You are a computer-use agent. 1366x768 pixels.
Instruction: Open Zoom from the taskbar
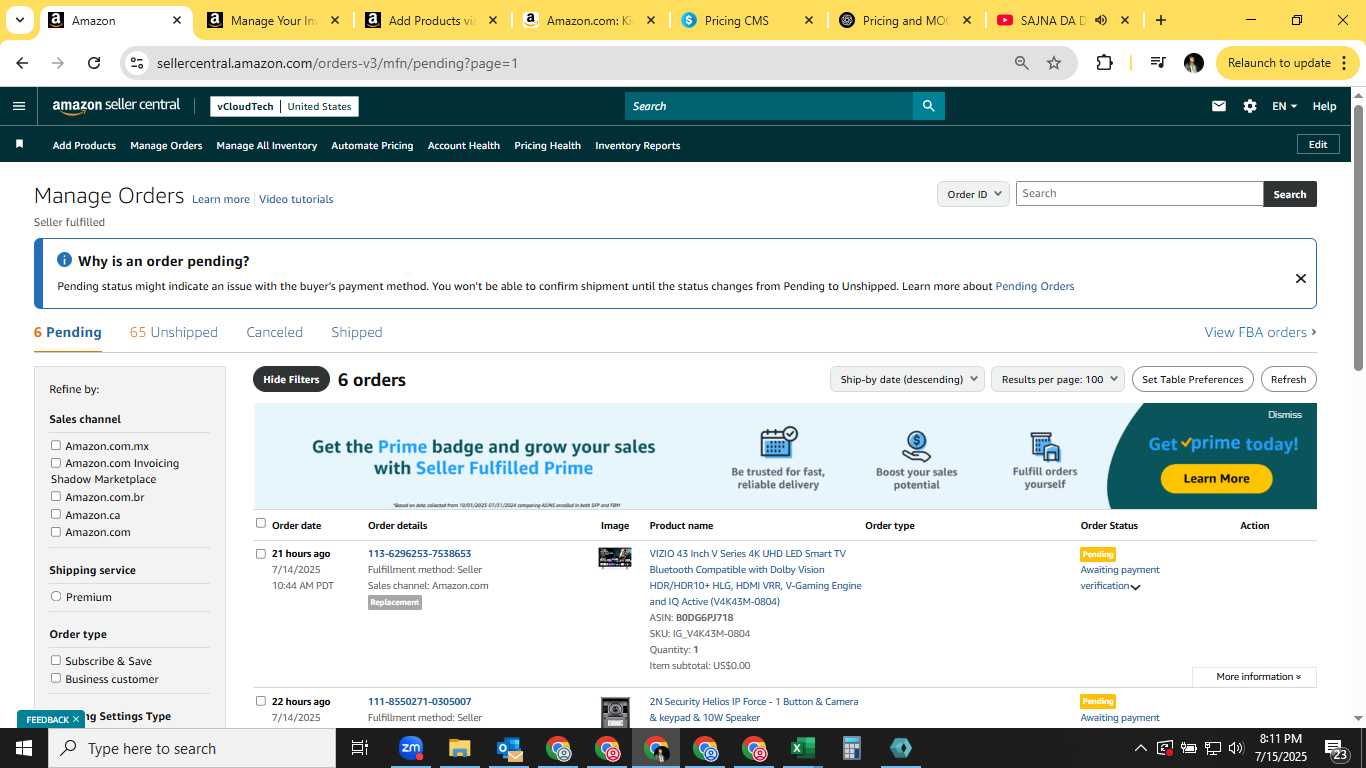(411, 748)
